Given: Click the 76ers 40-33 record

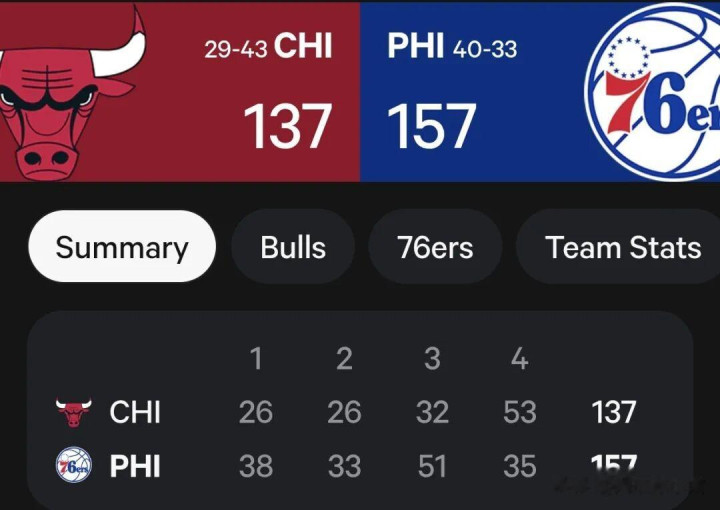Looking at the screenshot, I should pyautogui.click(x=485, y=49).
